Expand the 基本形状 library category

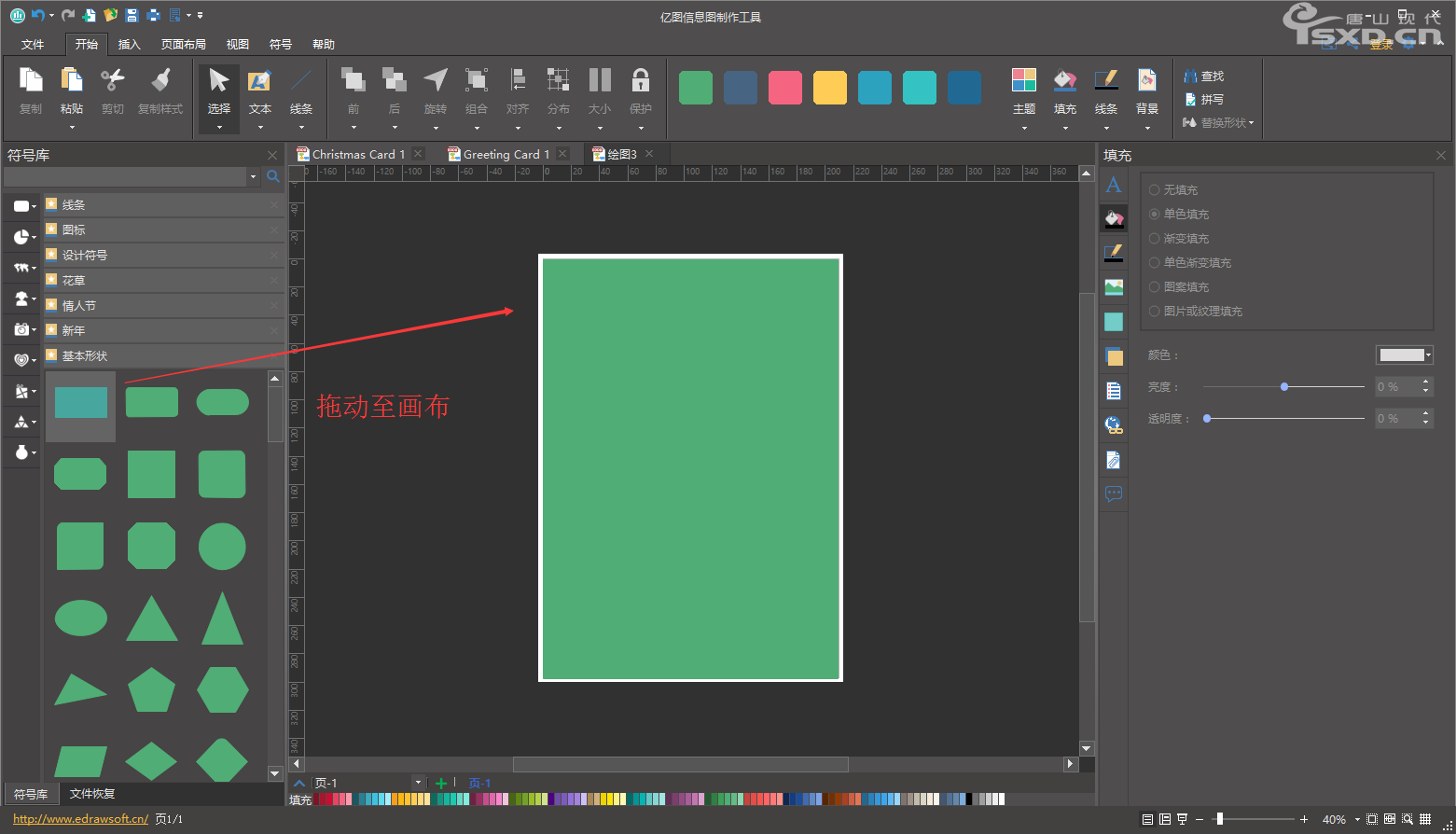(x=164, y=355)
